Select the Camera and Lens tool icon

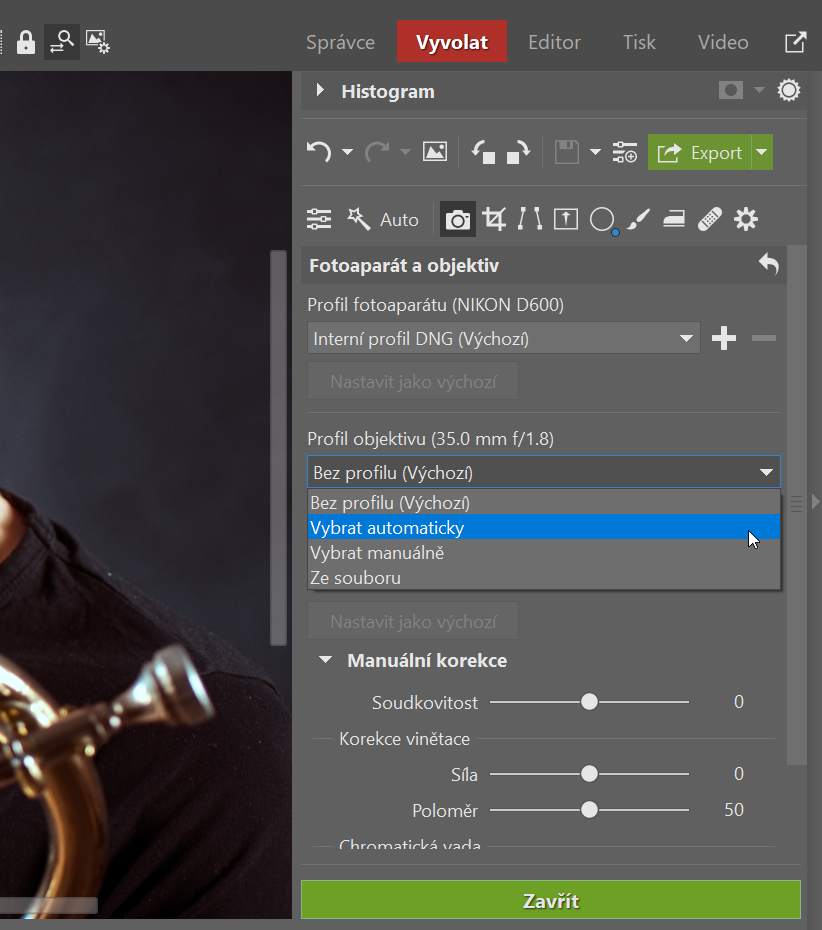pyautogui.click(x=458, y=219)
